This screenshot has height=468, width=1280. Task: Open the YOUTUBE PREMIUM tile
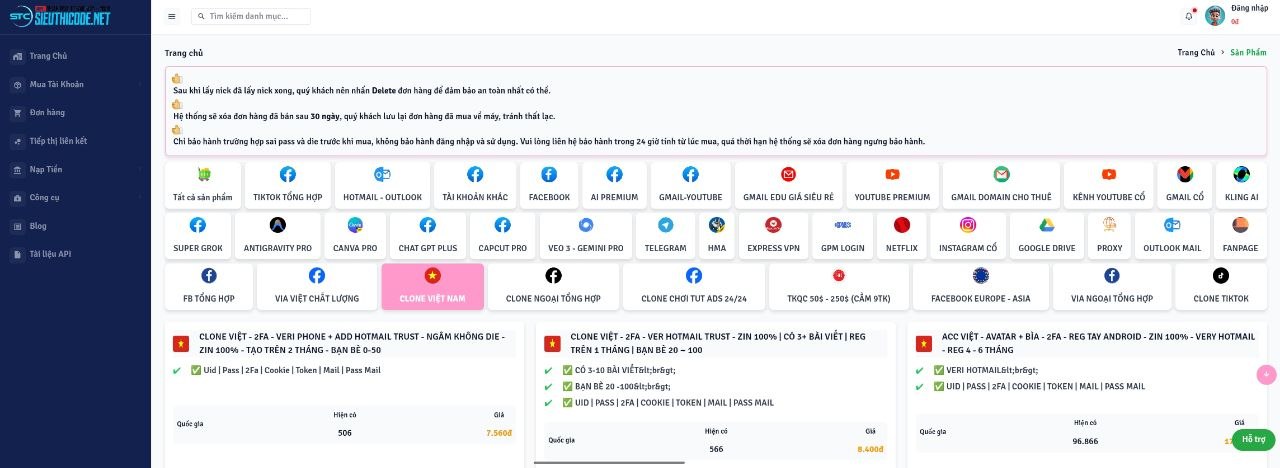(x=892, y=185)
